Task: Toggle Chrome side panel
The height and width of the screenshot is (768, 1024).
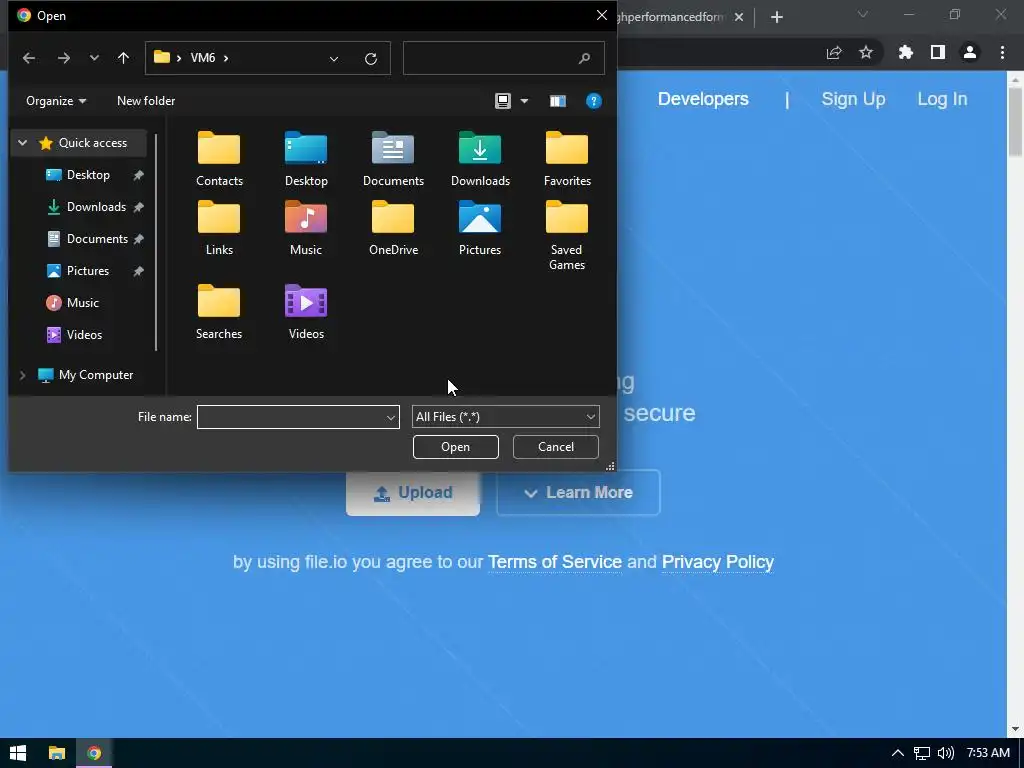Action: pos(938,52)
